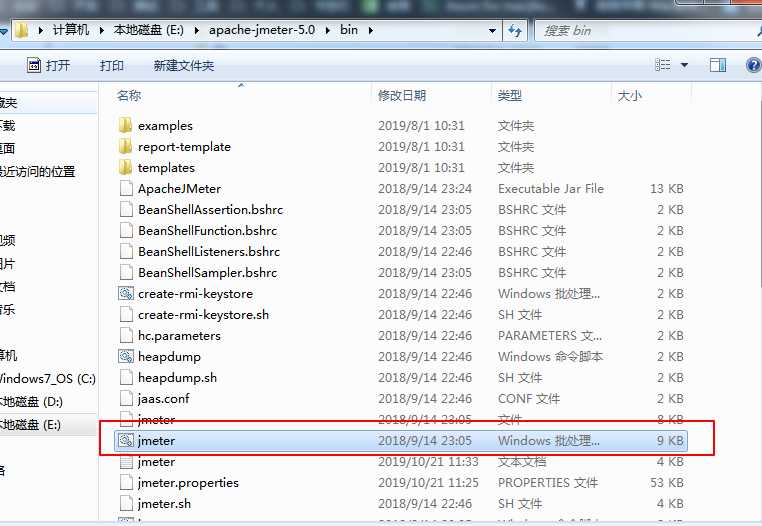Click the PARAMETERS type cell for hc.parameters
762x526 pixels.
pos(550,335)
